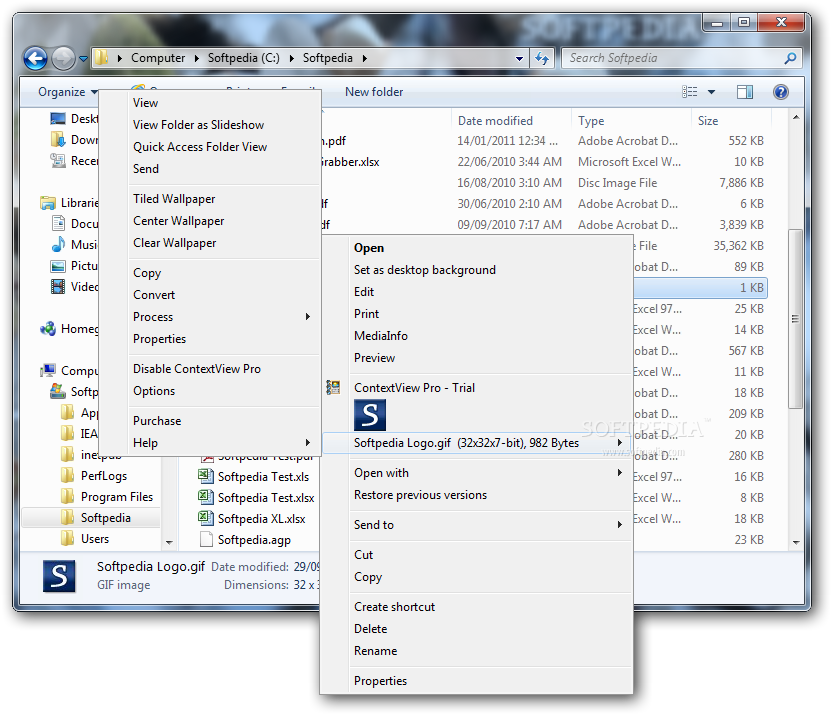Click the Music library icon in sidebar
The image size is (832, 715).
(x=58, y=245)
